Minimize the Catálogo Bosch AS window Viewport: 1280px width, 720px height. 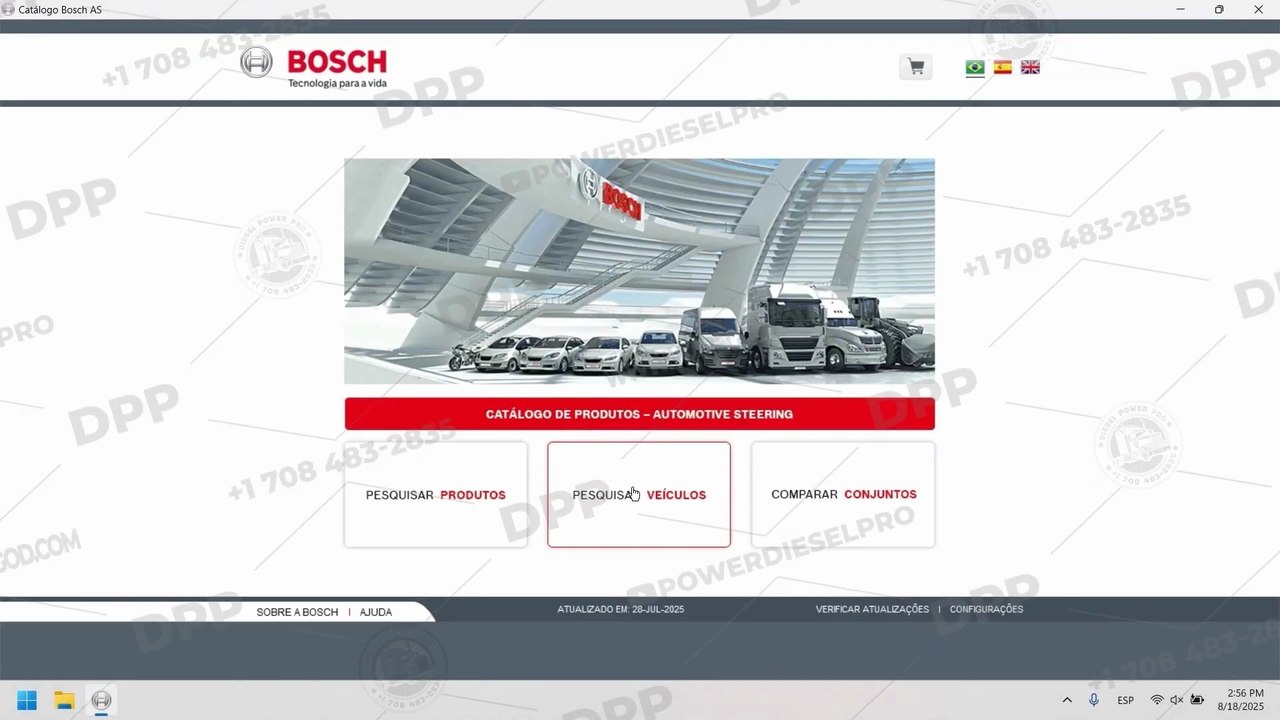[1181, 9]
